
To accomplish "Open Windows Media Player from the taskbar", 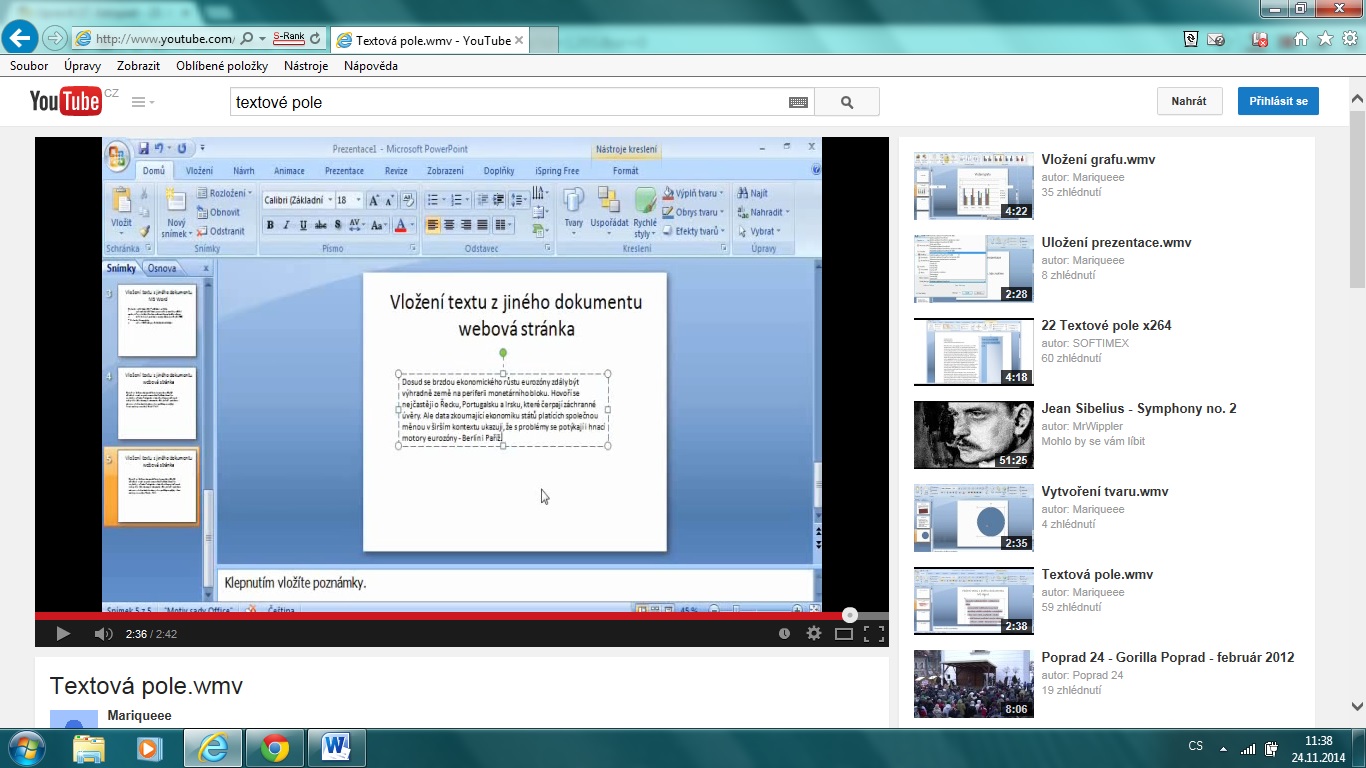I will (149, 748).
